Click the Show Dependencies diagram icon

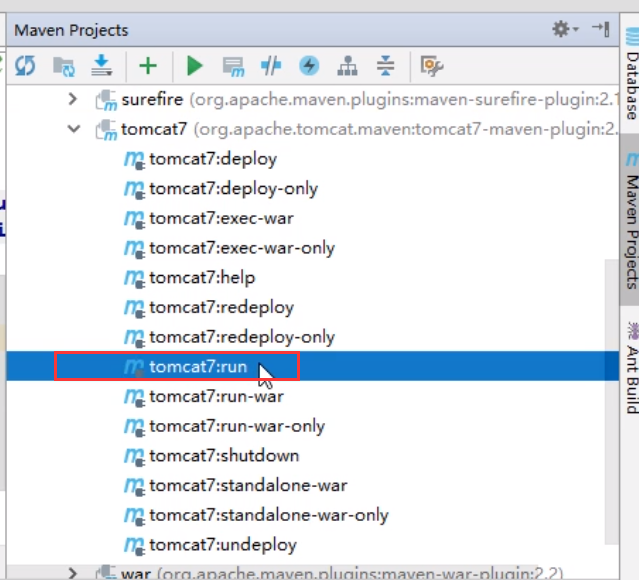[x=348, y=66]
